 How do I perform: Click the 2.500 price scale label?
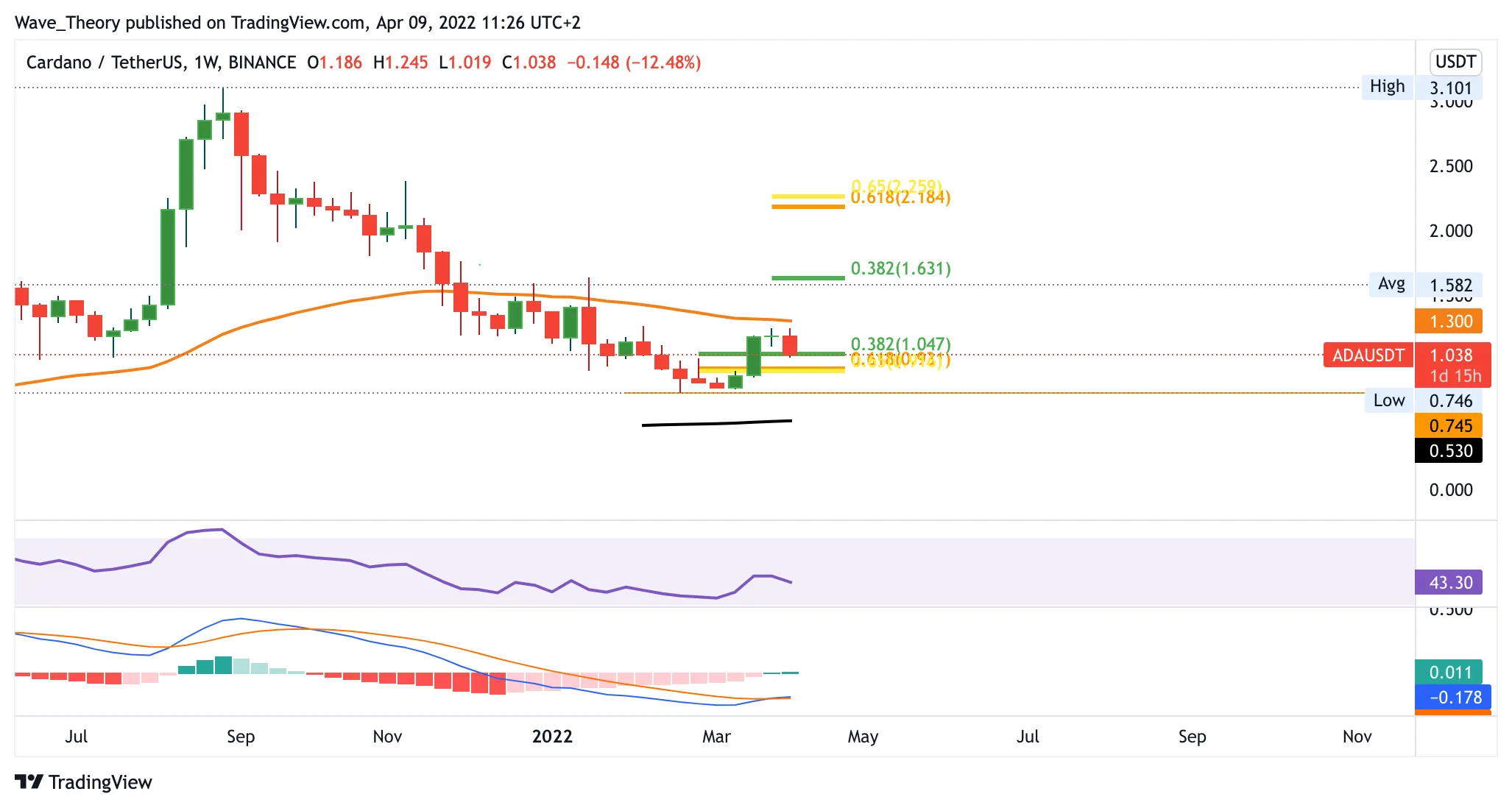pos(1451,166)
